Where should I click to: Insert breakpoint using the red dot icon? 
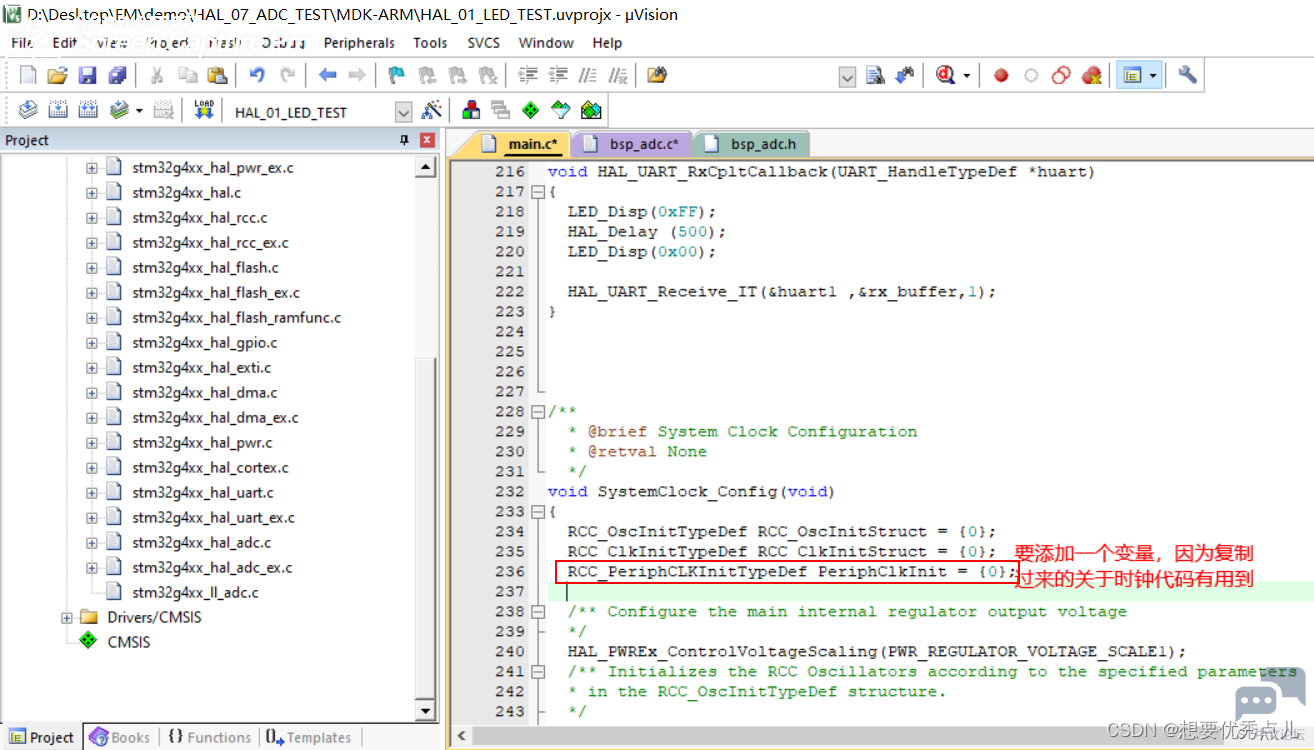pos(1001,75)
